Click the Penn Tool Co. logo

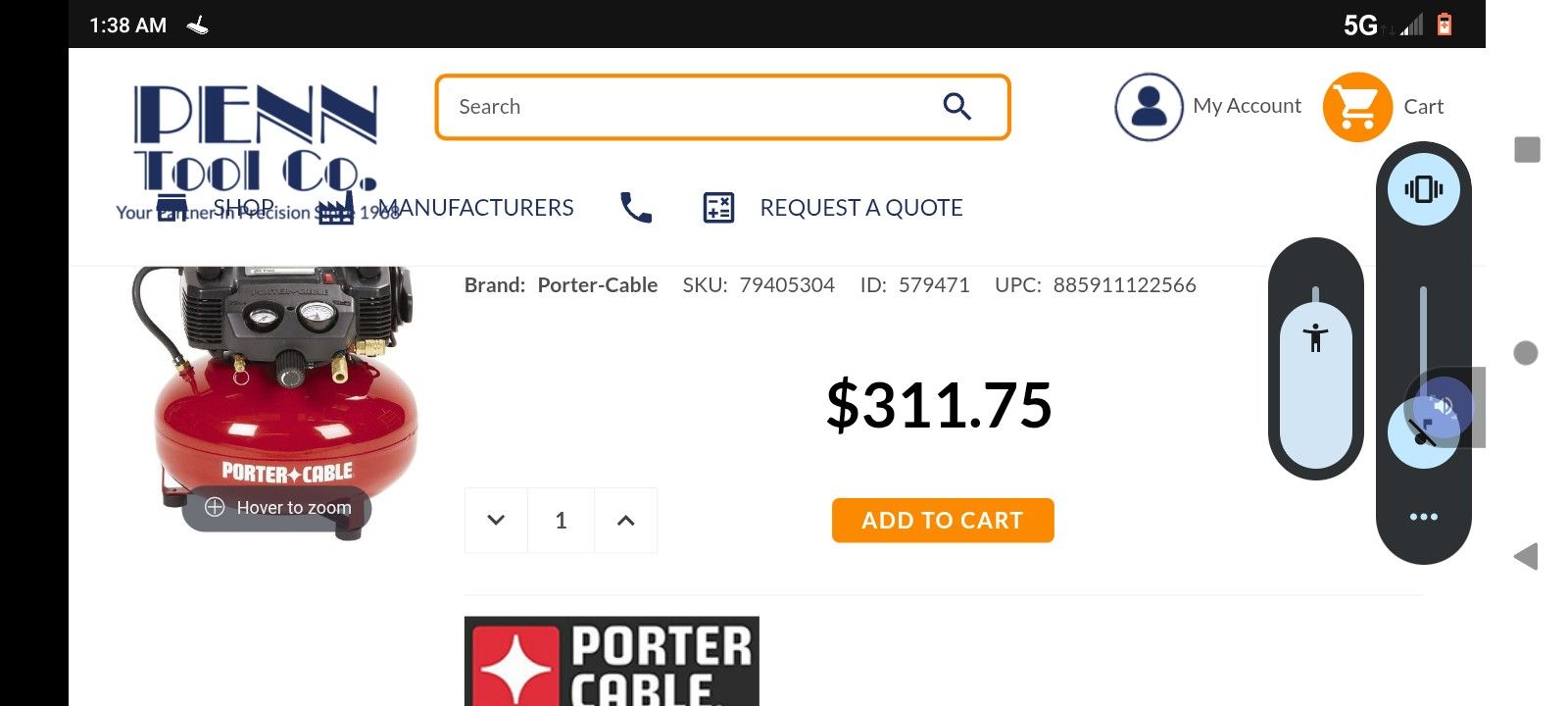(255, 137)
